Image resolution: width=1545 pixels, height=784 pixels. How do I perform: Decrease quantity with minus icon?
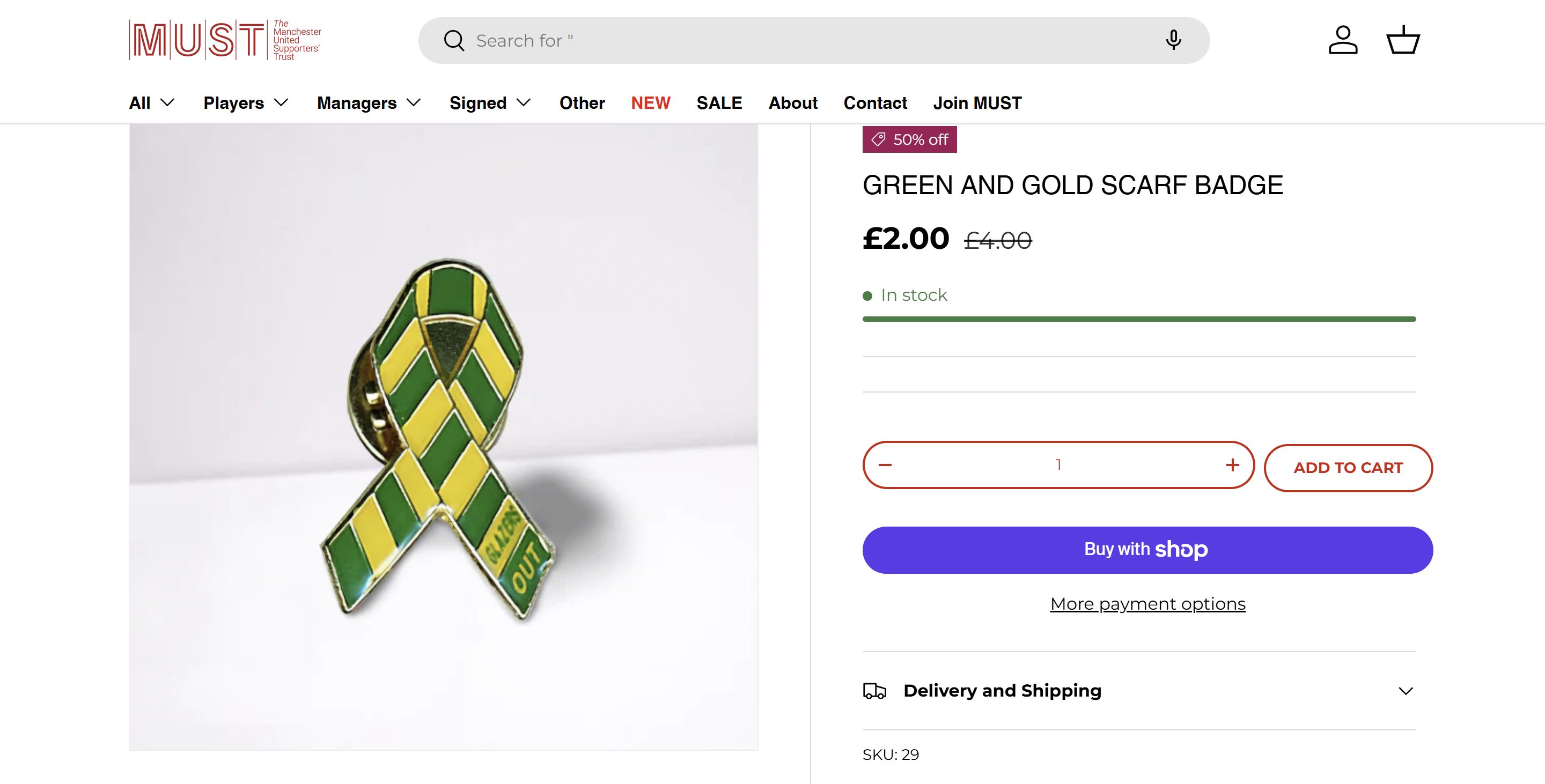coord(885,465)
